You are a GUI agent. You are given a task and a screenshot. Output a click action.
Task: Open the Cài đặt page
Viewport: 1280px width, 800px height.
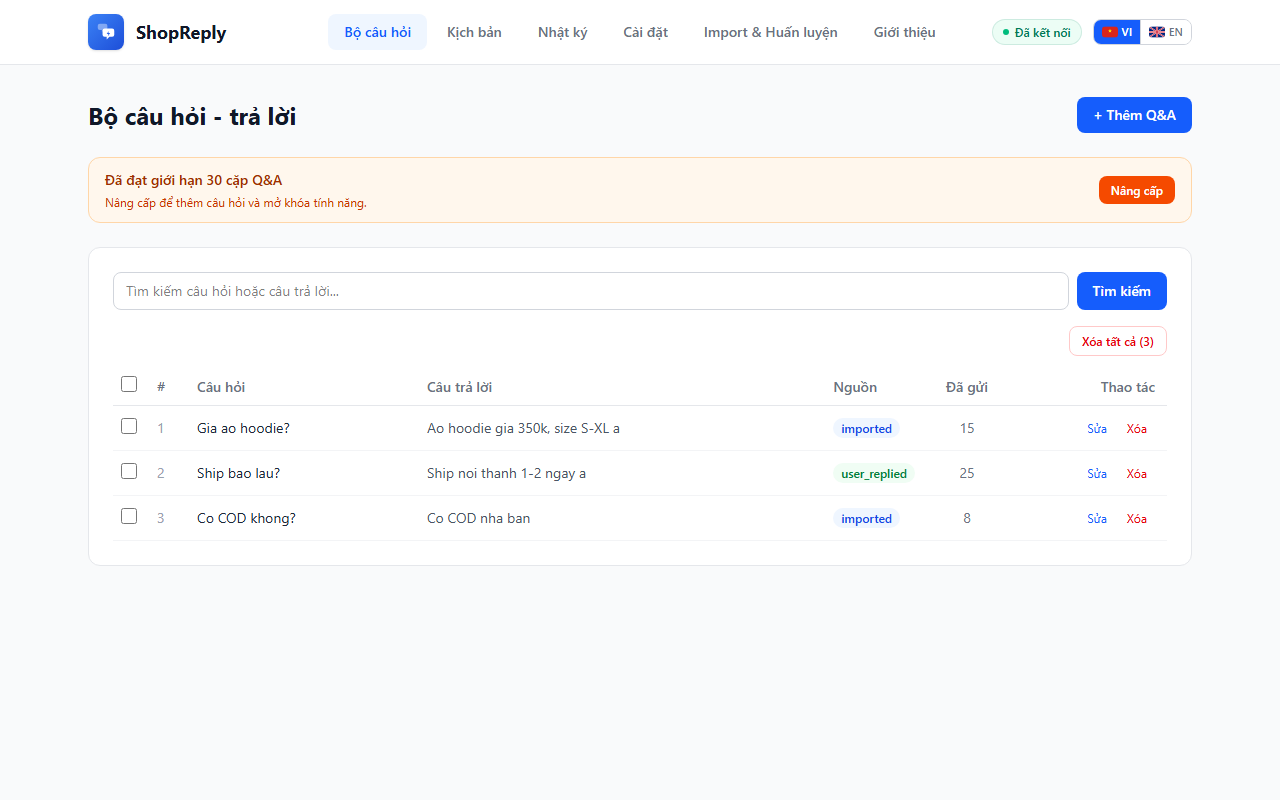point(645,32)
